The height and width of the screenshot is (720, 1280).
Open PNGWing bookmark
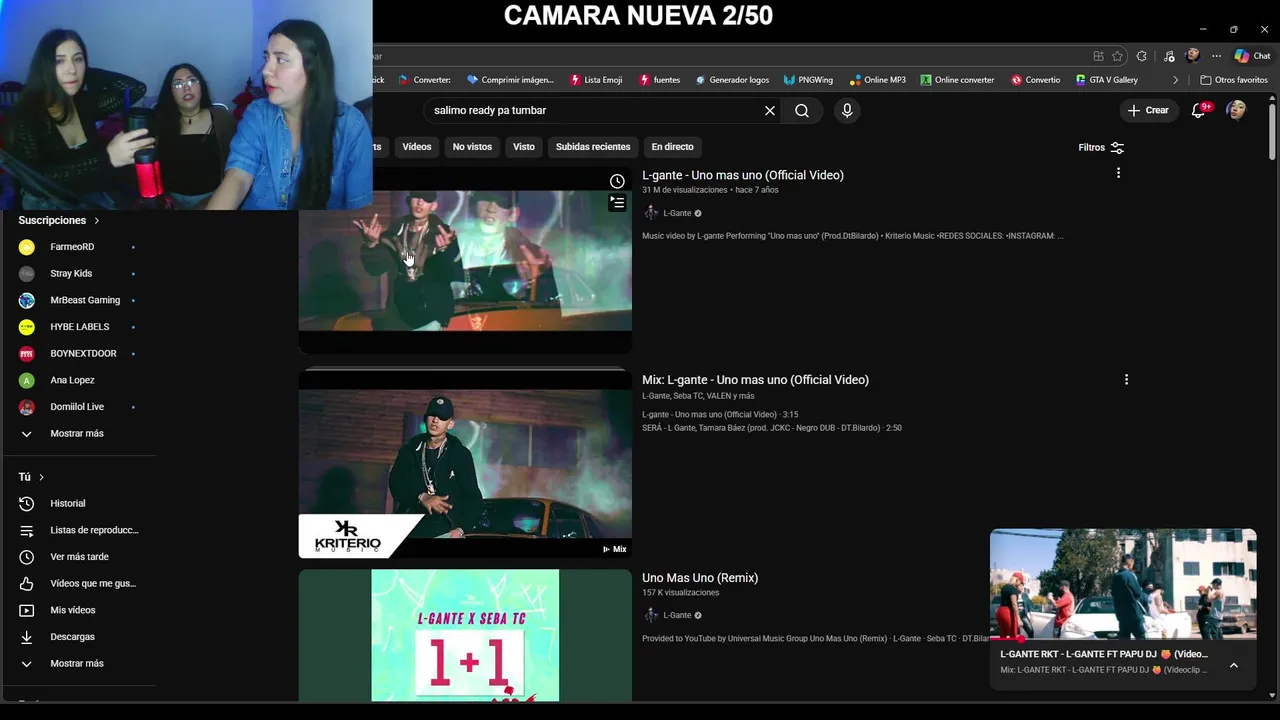tap(808, 80)
